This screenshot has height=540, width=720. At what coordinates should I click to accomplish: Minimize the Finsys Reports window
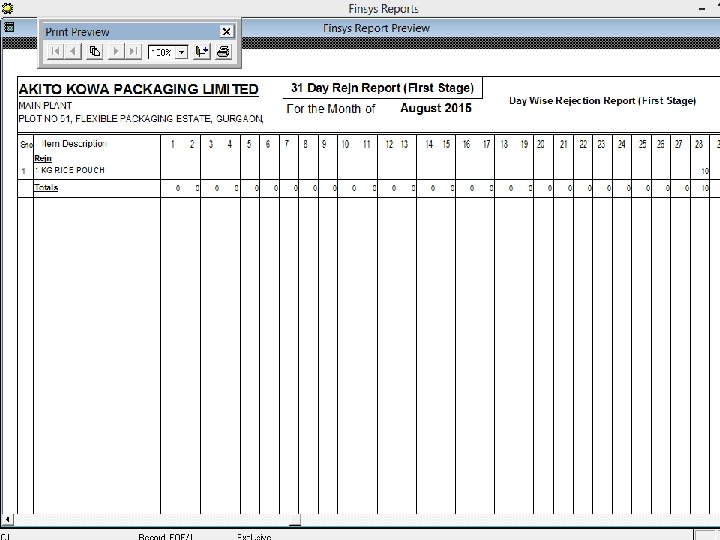[x=702, y=9]
